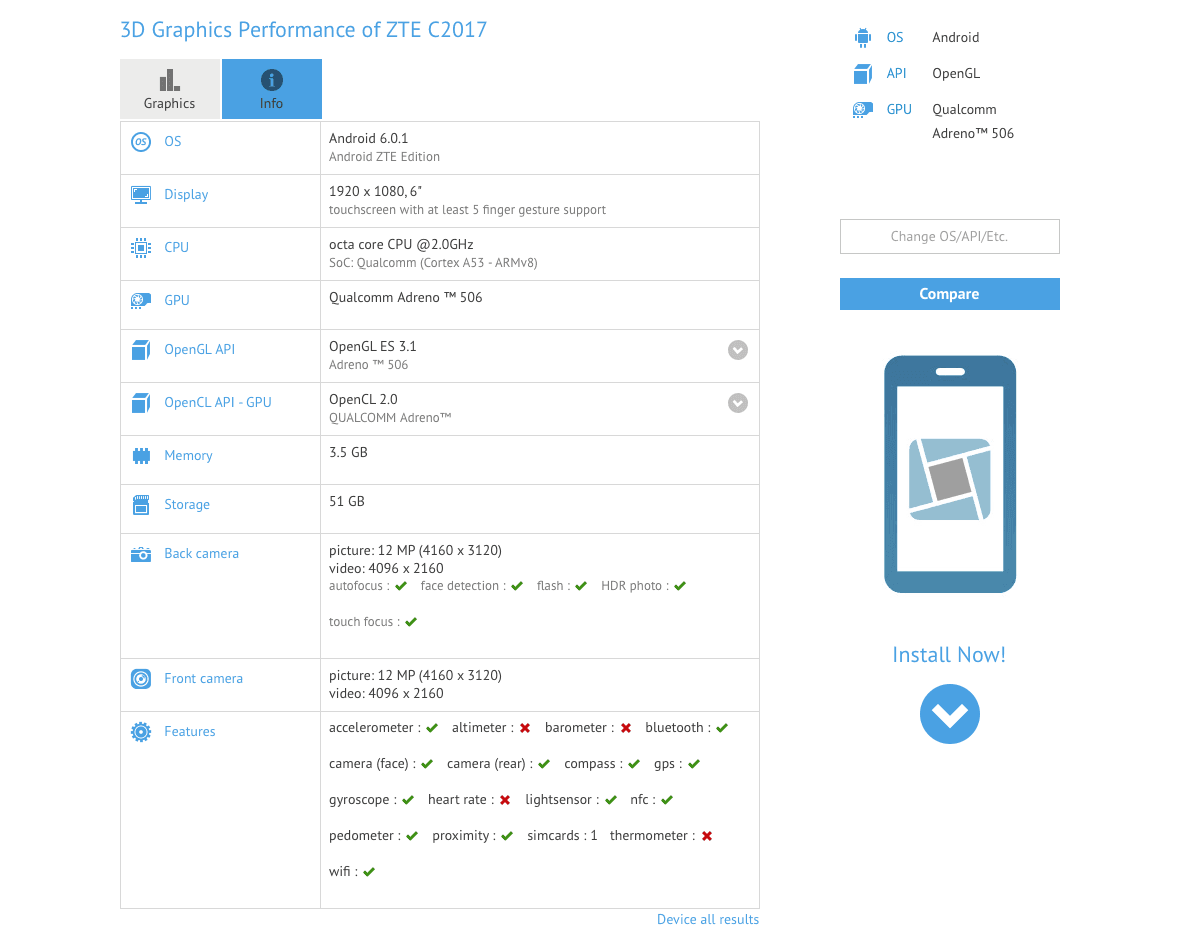Click the Features gear icon
Screen dimensions: 1188x940
(141, 732)
